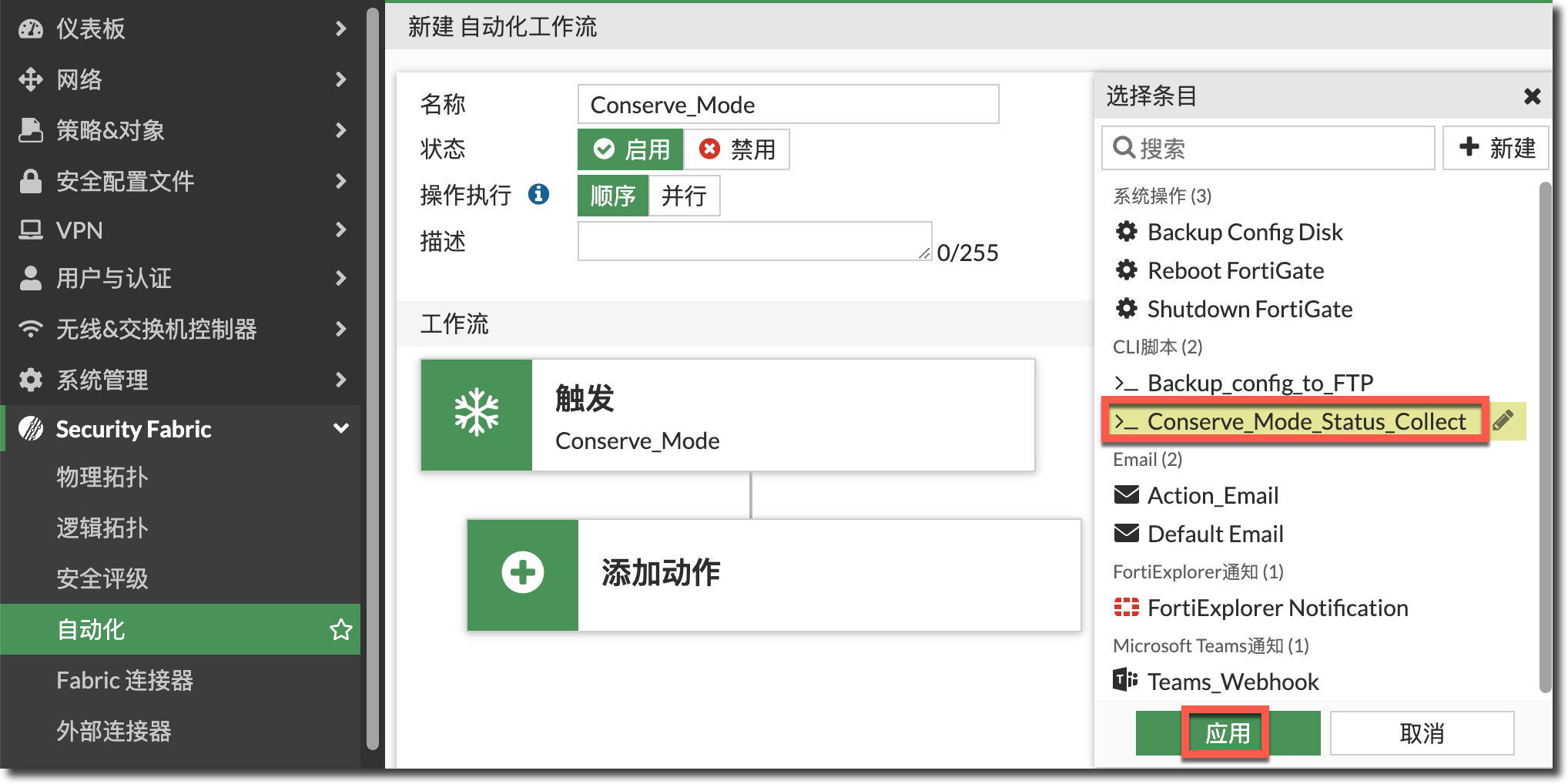This screenshot has width=1568, height=784.
Task: Click pencil edit icon beside Conserve_Mode_Status_Collect
Action: tap(1503, 421)
